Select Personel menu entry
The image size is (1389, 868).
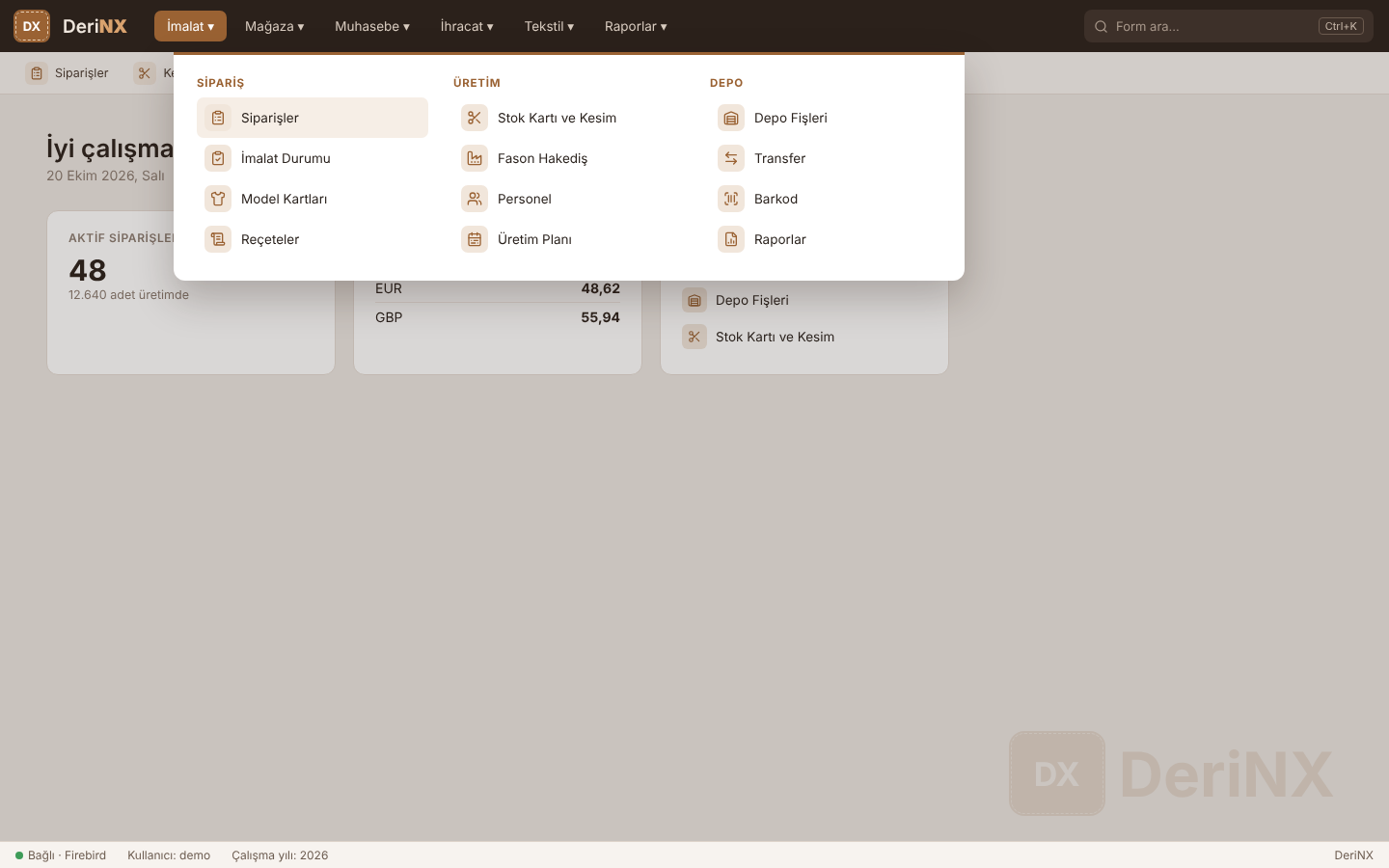569,199
